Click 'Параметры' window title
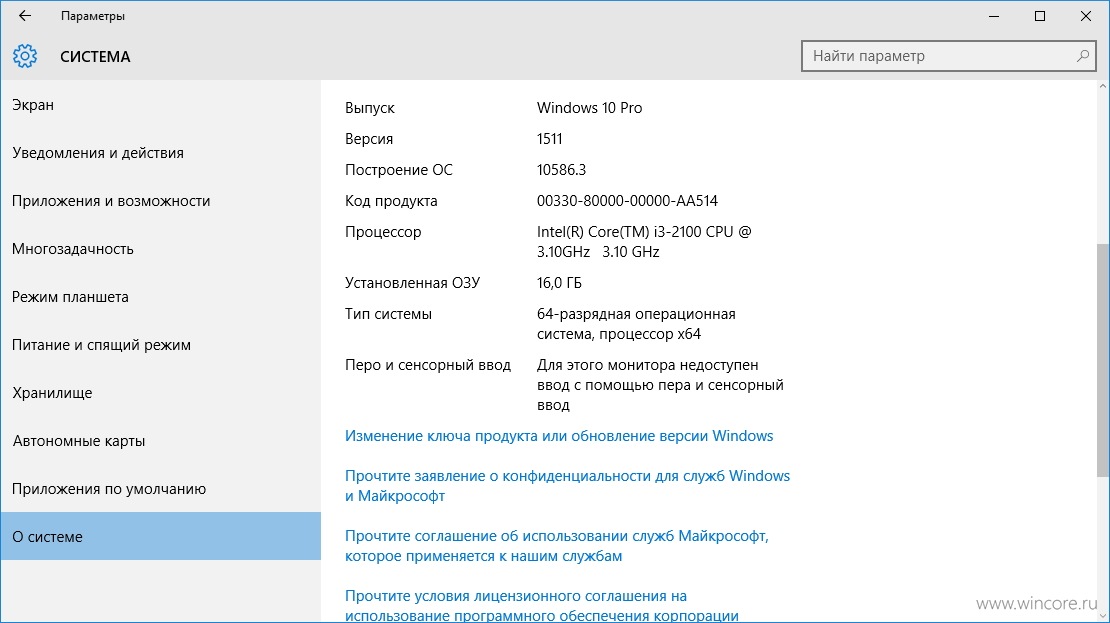1110x623 pixels. coord(93,16)
